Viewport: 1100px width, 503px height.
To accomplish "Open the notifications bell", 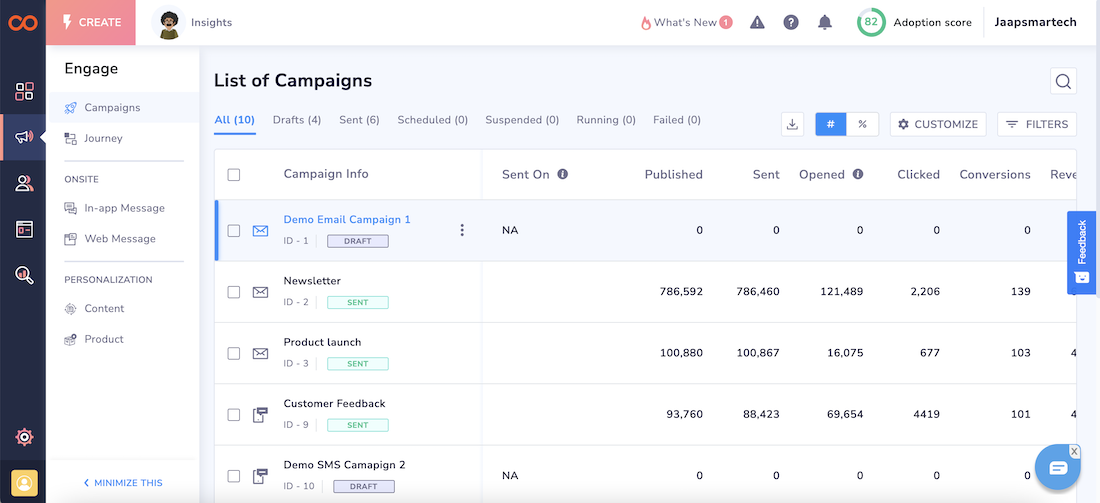I will (825, 22).
